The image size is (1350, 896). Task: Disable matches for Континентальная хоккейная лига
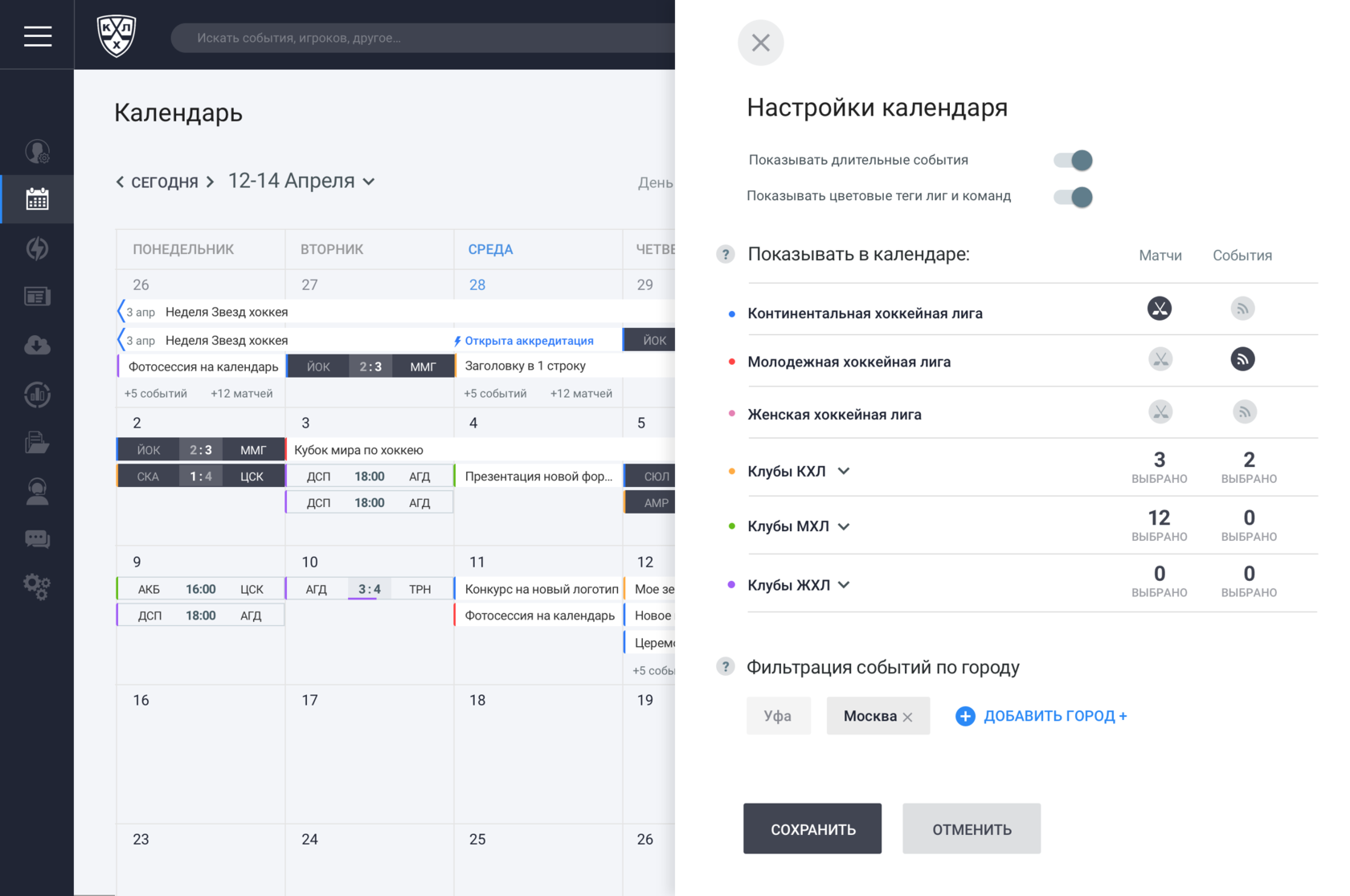1160,309
